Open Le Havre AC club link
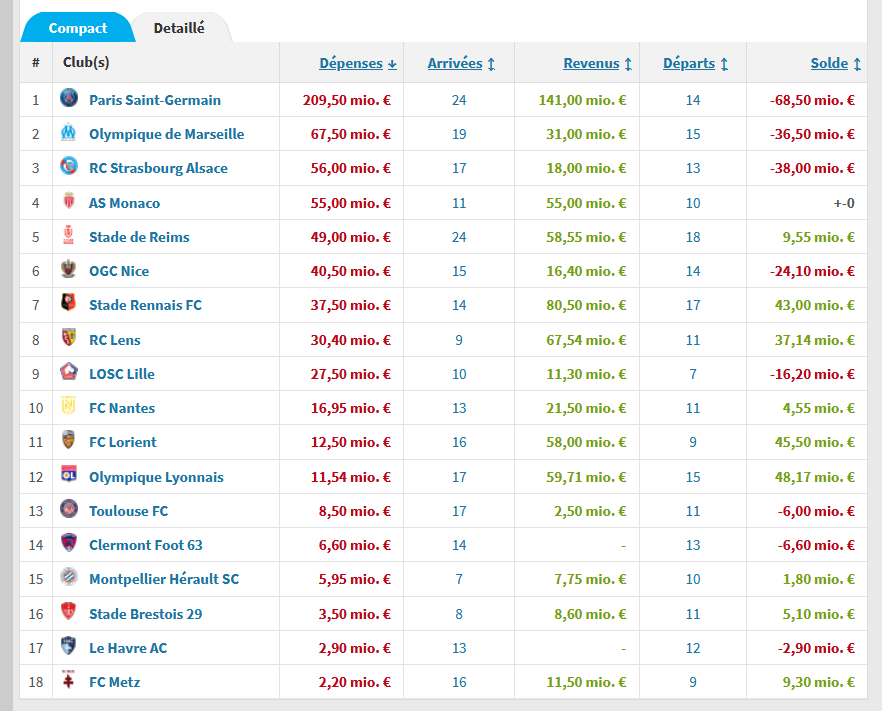This screenshot has width=882, height=711. pos(128,649)
